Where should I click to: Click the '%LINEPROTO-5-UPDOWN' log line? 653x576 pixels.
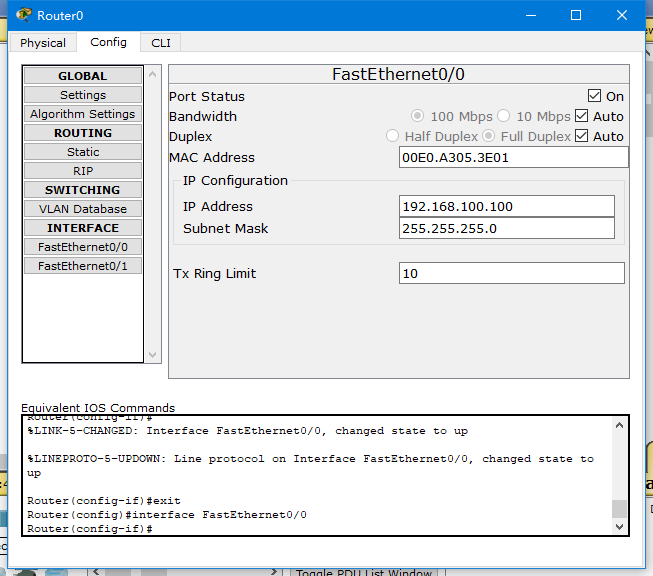[311, 466]
